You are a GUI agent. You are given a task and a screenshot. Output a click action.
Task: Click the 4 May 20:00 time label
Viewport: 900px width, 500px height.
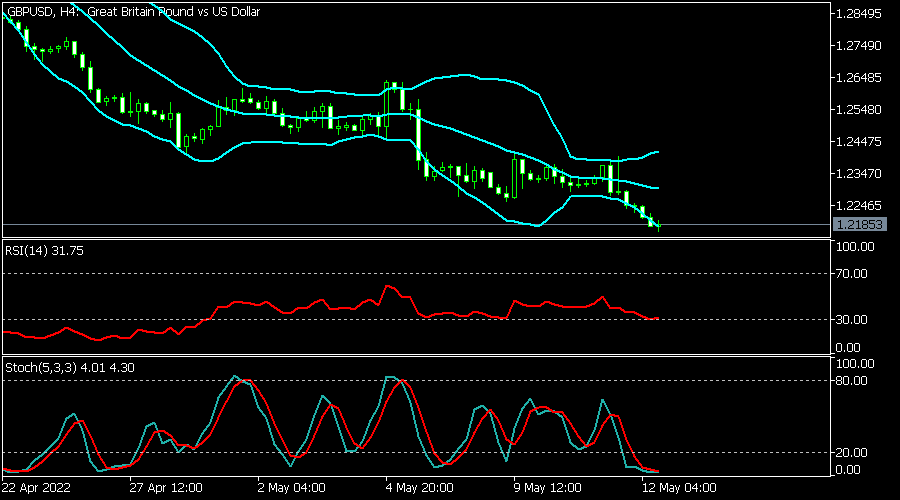click(420, 488)
